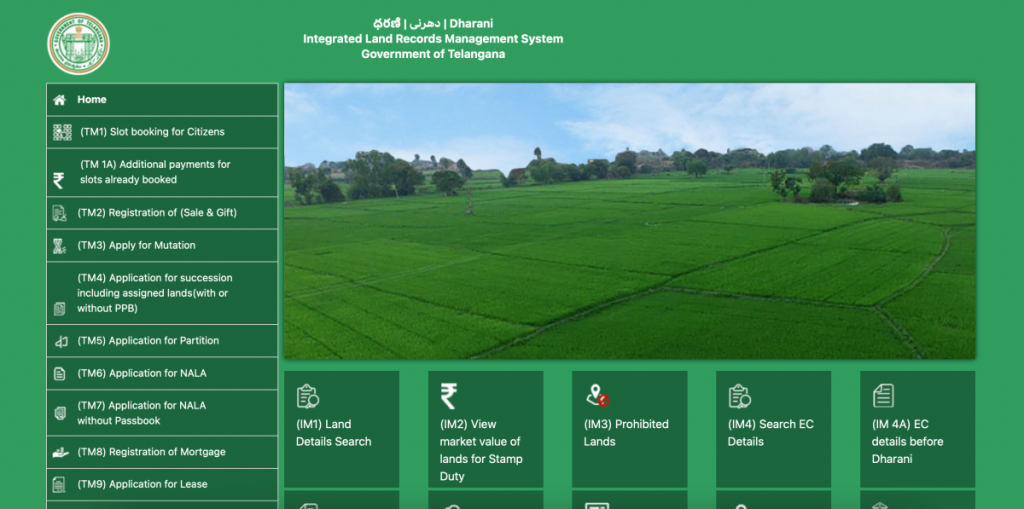Click the Home house icon in sidebar
This screenshot has width=1024, height=509.
[x=60, y=100]
